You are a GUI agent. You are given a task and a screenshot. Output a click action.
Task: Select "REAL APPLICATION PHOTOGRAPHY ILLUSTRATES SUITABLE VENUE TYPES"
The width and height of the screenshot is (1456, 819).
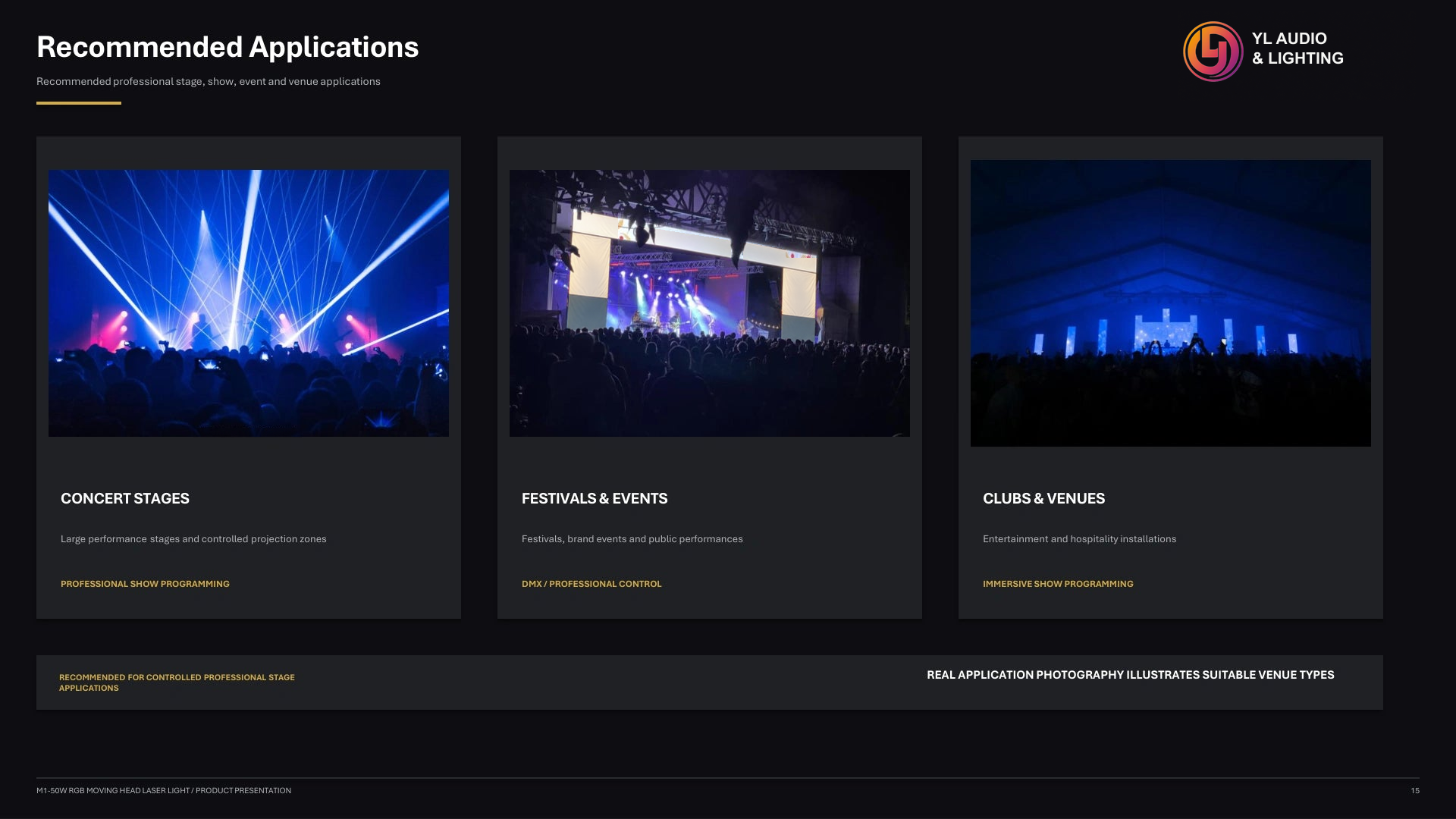tap(1131, 675)
